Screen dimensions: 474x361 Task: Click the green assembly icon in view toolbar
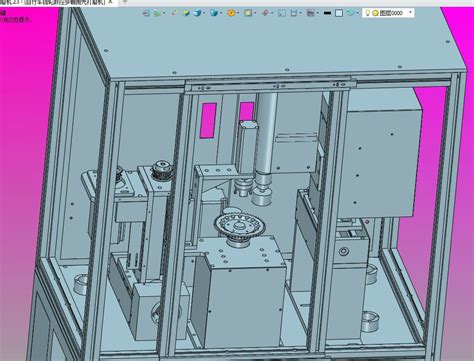tap(156, 13)
